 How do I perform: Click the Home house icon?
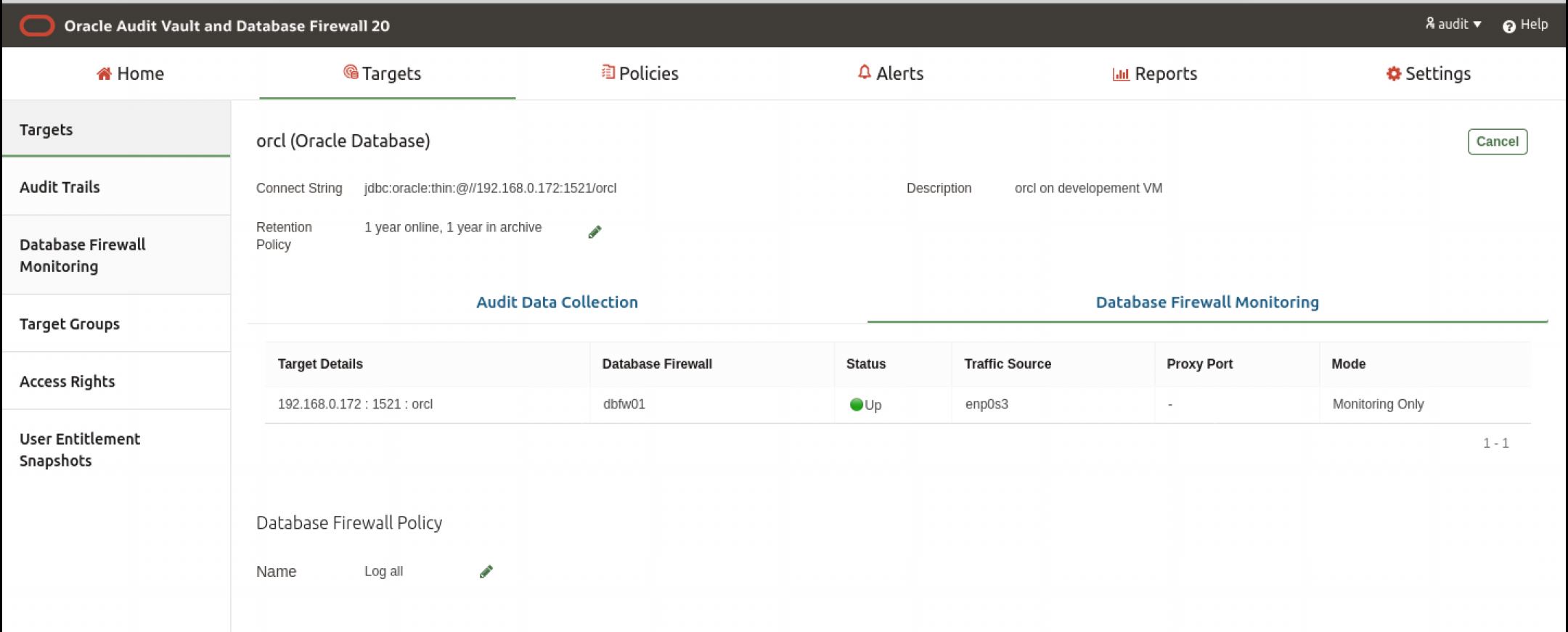point(104,73)
